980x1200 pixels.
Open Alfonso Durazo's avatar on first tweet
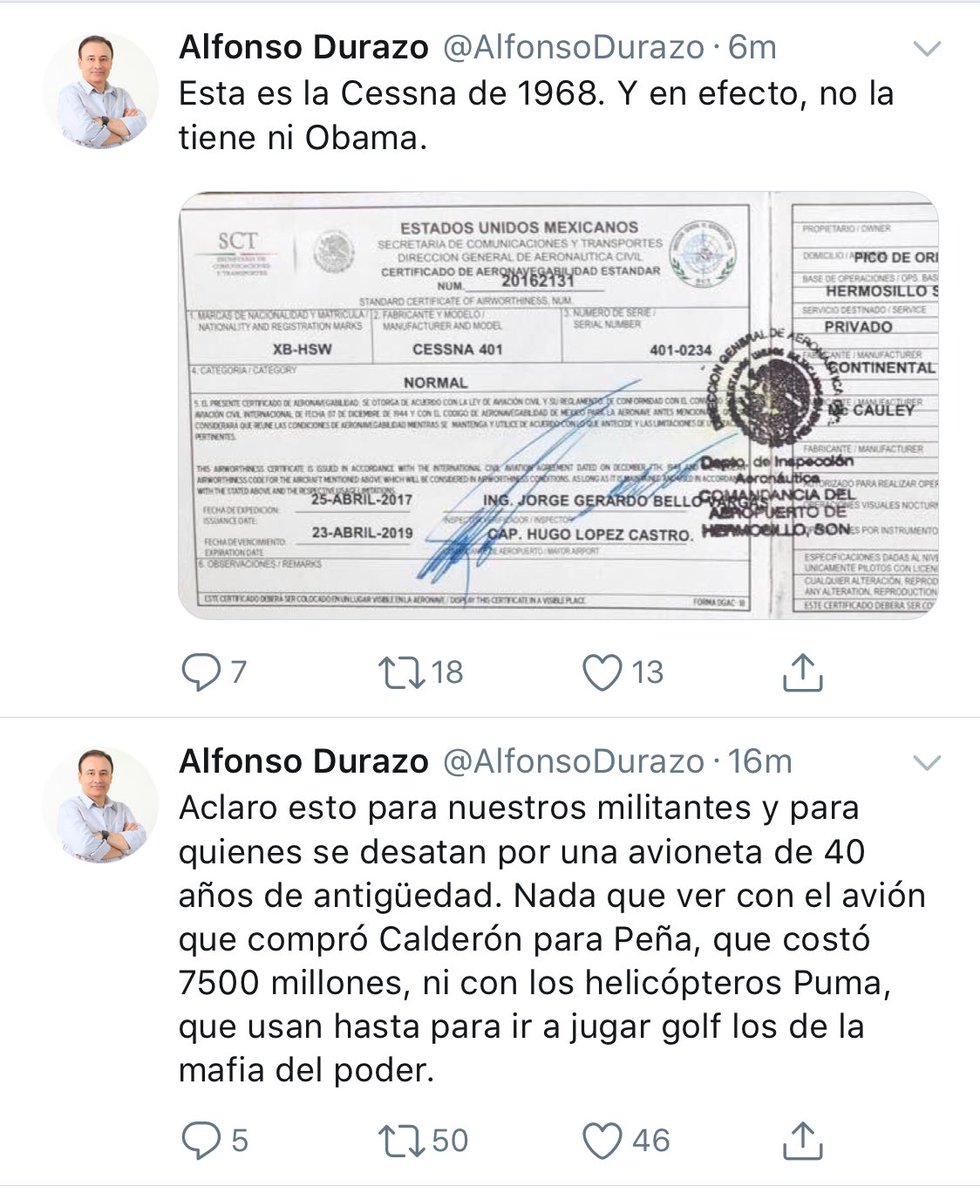[x=100, y=91]
